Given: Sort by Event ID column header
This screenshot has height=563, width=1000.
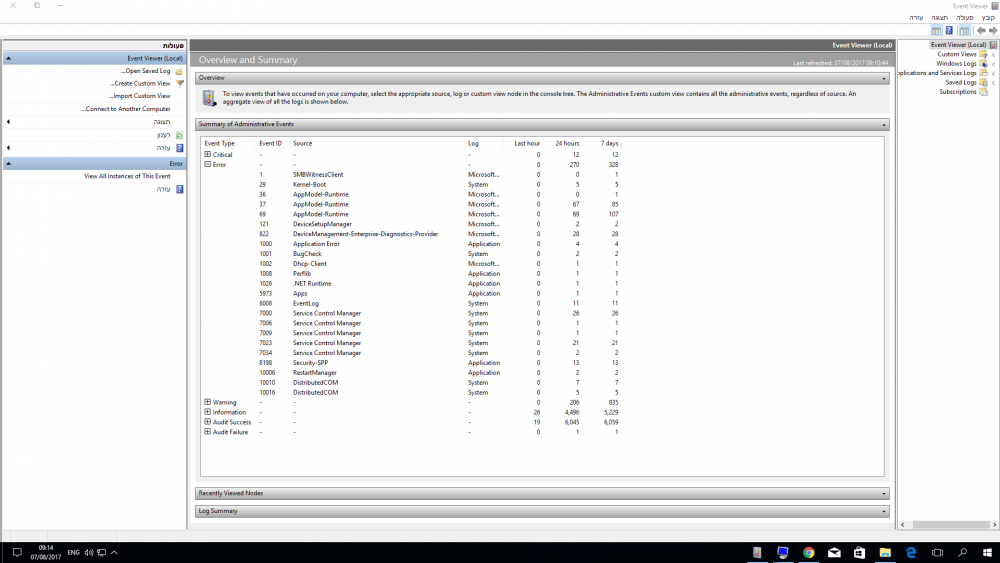Looking at the screenshot, I should point(270,143).
